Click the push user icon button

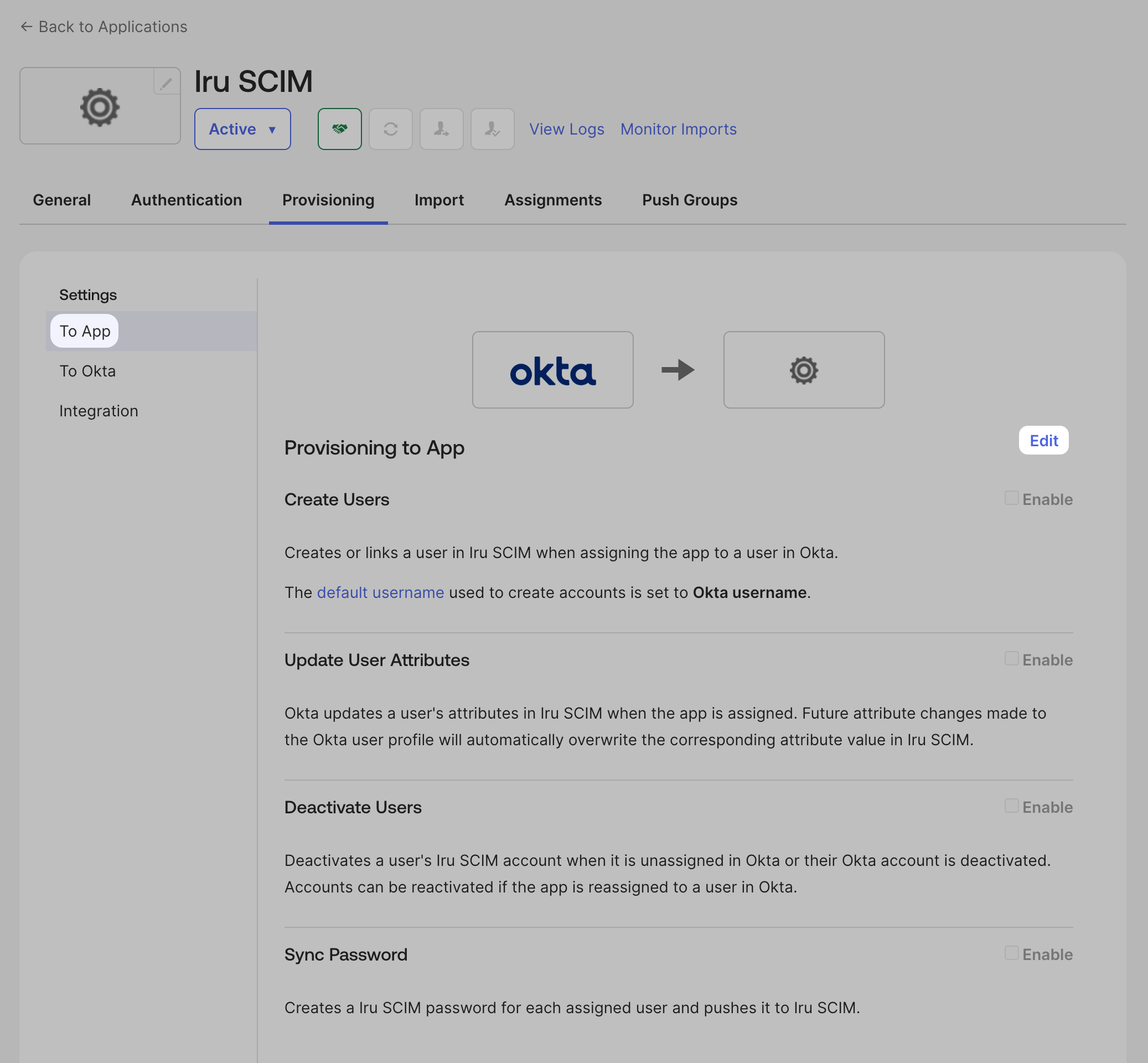point(442,129)
